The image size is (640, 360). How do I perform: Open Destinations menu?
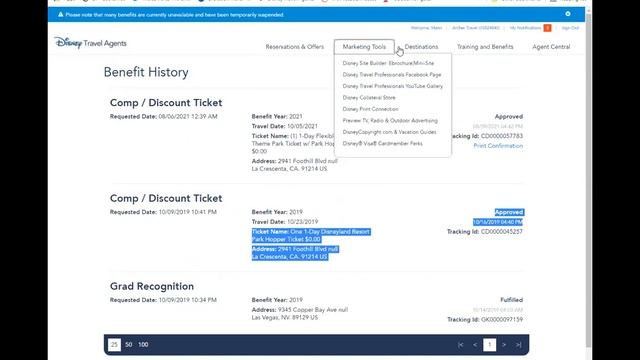tap(421, 47)
